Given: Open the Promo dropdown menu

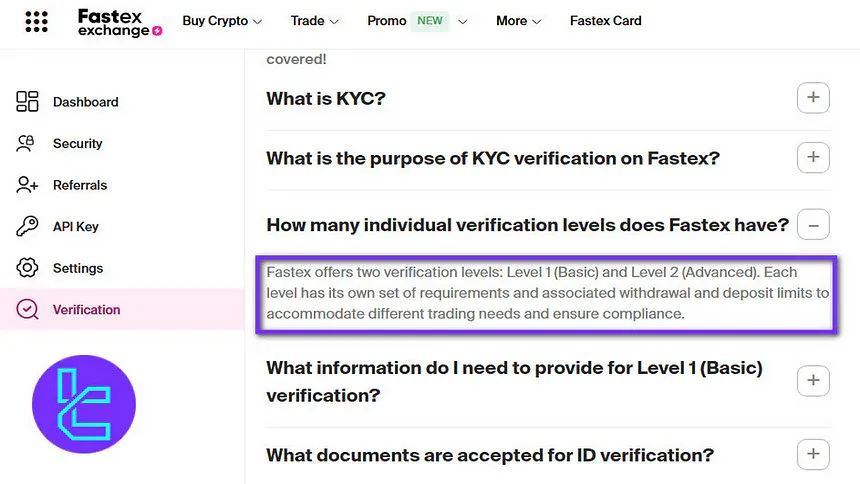Looking at the screenshot, I should (416, 21).
